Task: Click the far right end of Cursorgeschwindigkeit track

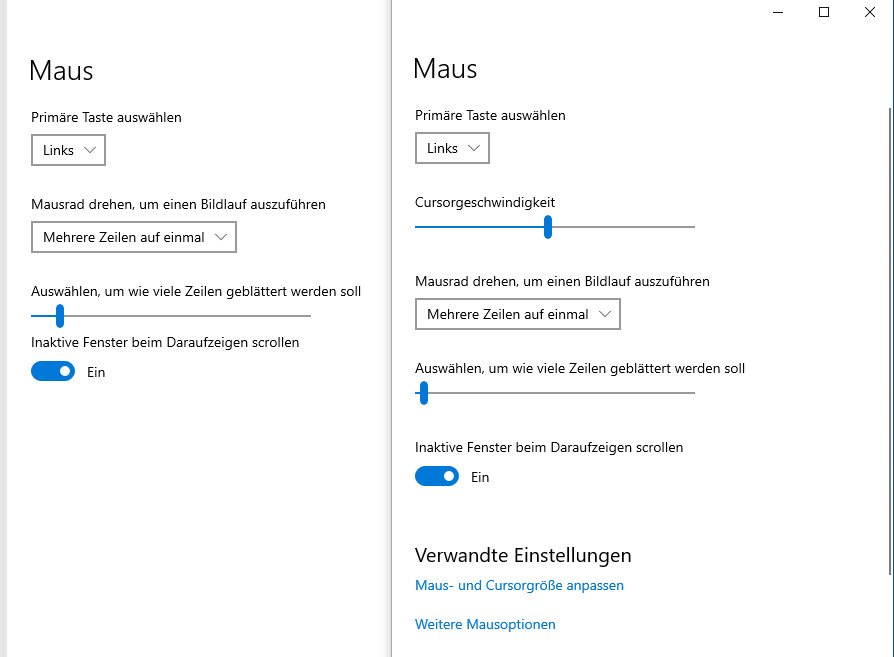Action: coord(692,227)
